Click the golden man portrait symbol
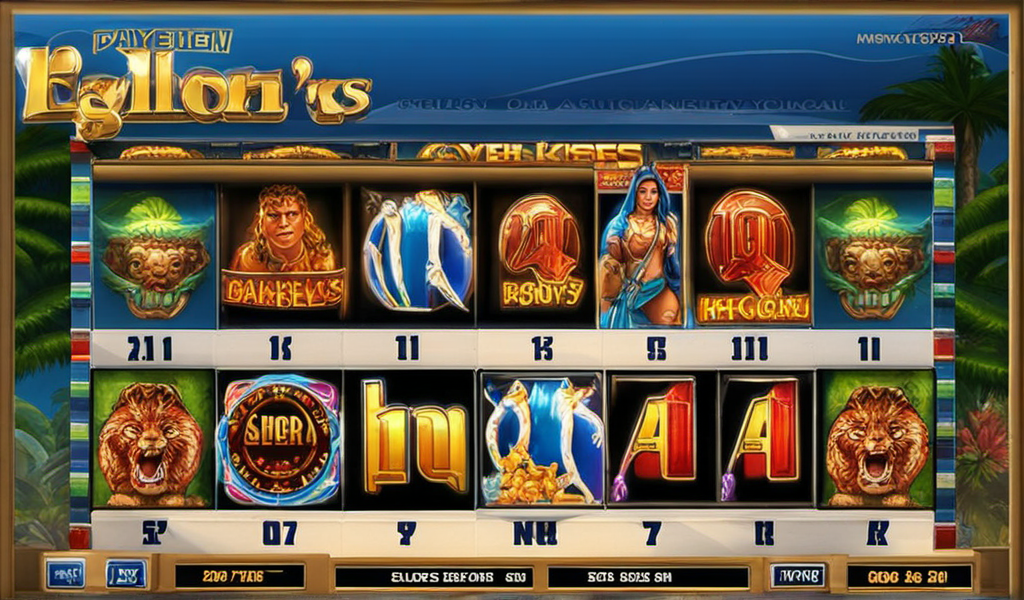Viewport: 1024px width, 600px height. click(282, 255)
